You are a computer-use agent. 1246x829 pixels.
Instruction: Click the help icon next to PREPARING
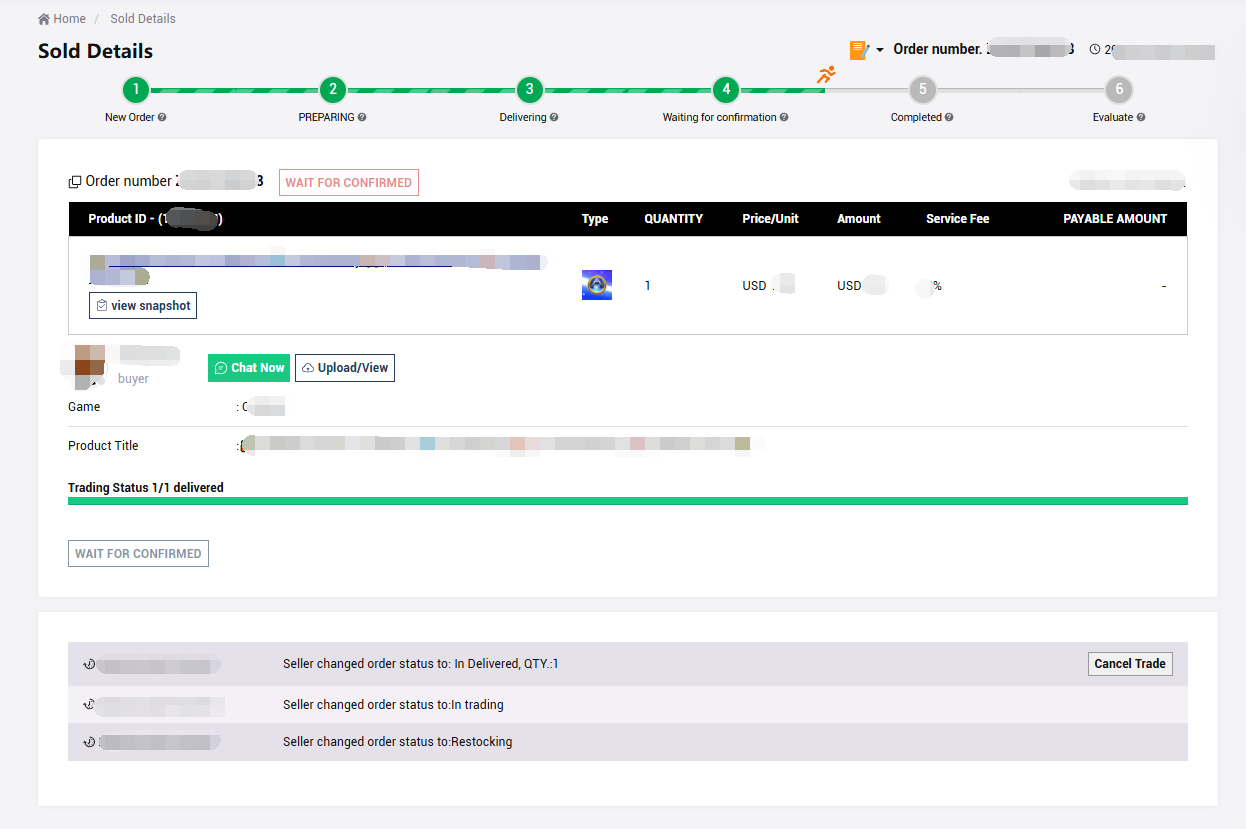pos(362,117)
